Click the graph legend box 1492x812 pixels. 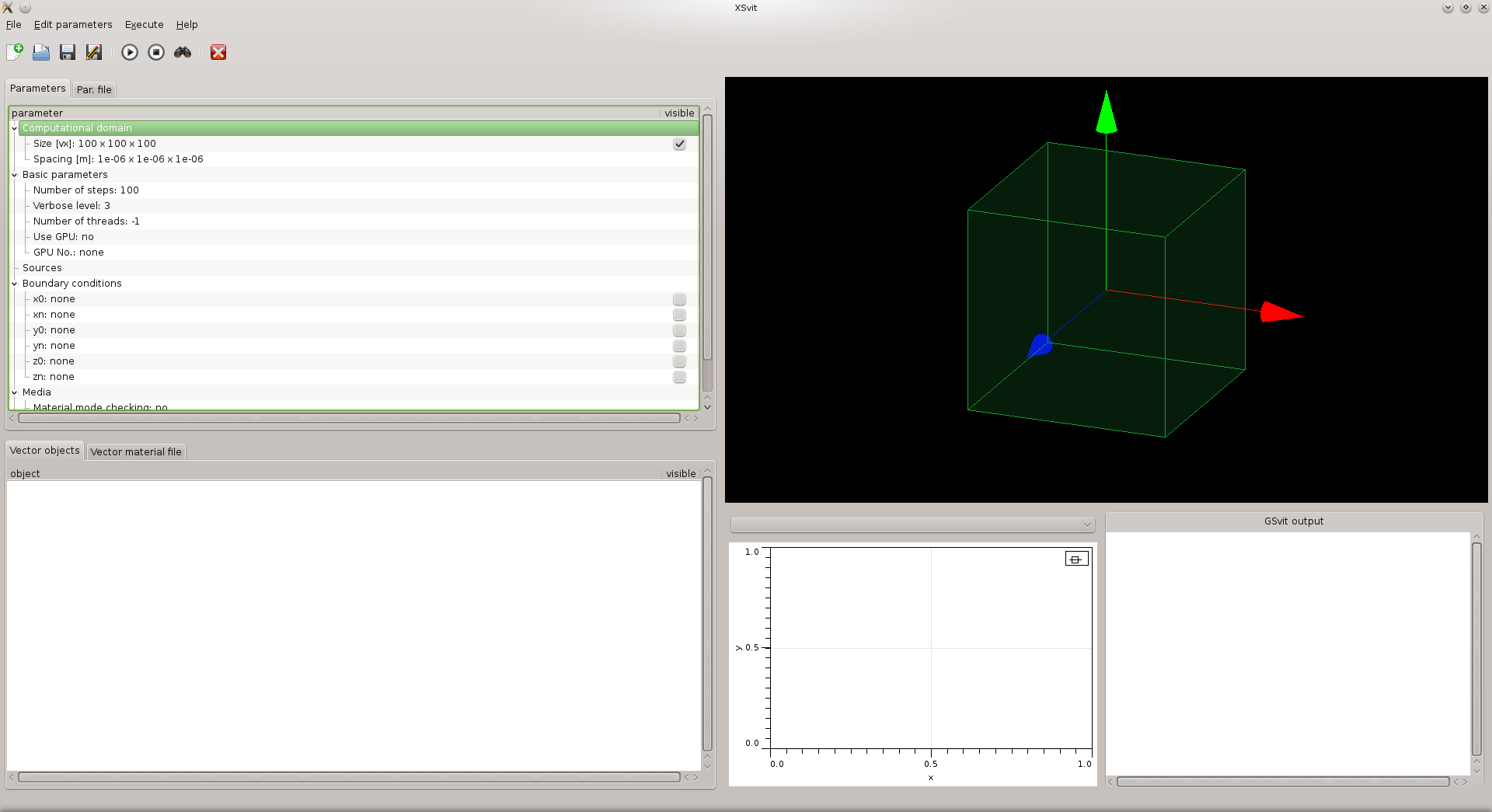tap(1076, 559)
